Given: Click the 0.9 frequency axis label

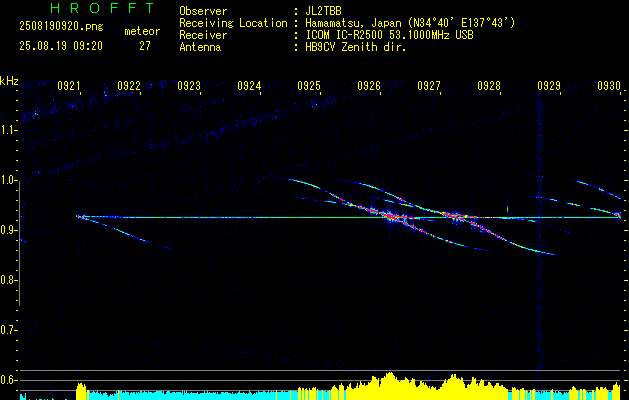Looking at the screenshot, I should pos(8,230).
